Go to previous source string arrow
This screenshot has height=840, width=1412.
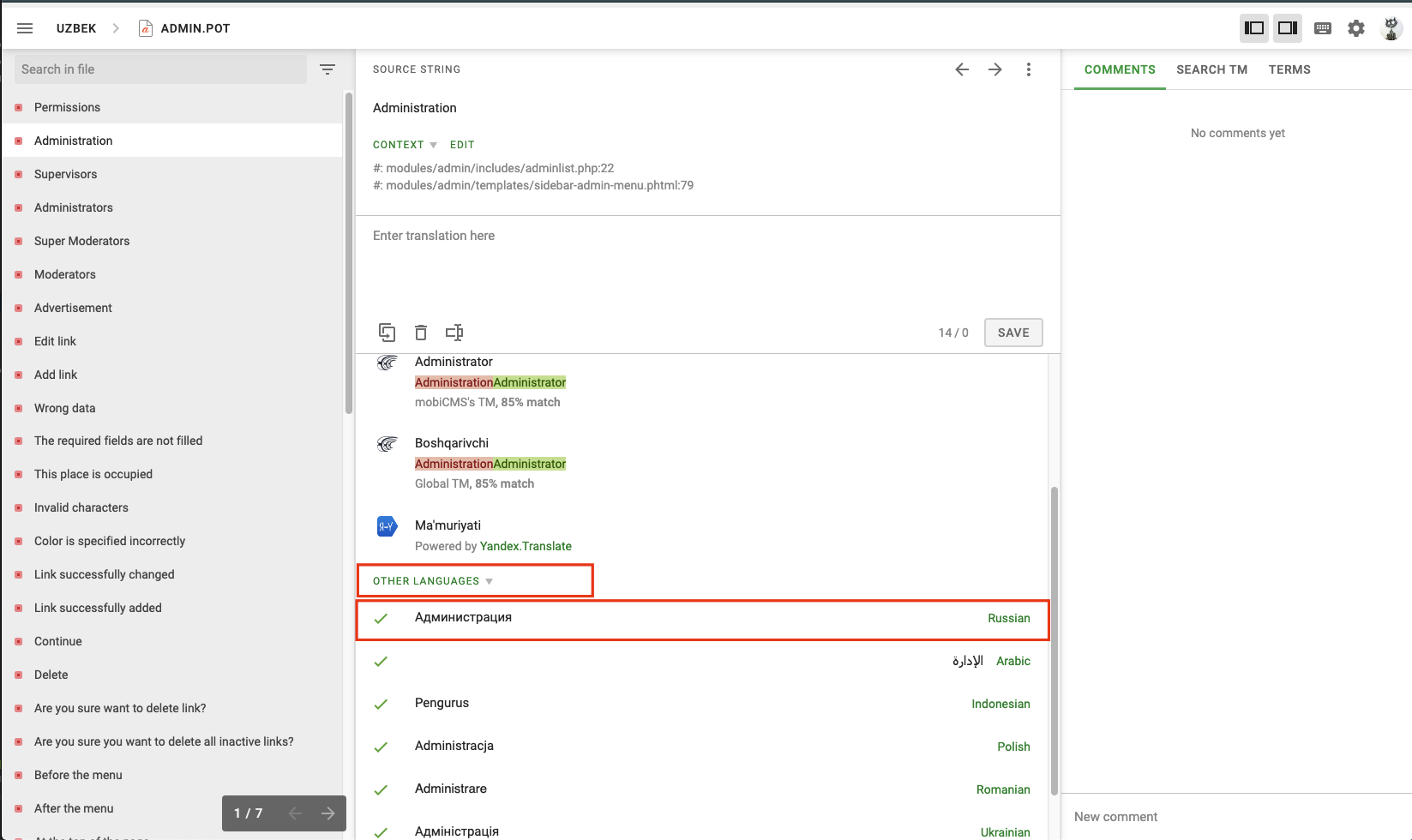click(x=962, y=69)
